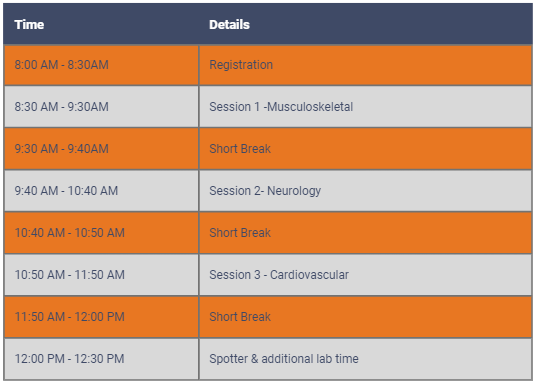Click Session 2- Neurology cell
This screenshot has width=535, height=383.
click(x=365, y=191)
